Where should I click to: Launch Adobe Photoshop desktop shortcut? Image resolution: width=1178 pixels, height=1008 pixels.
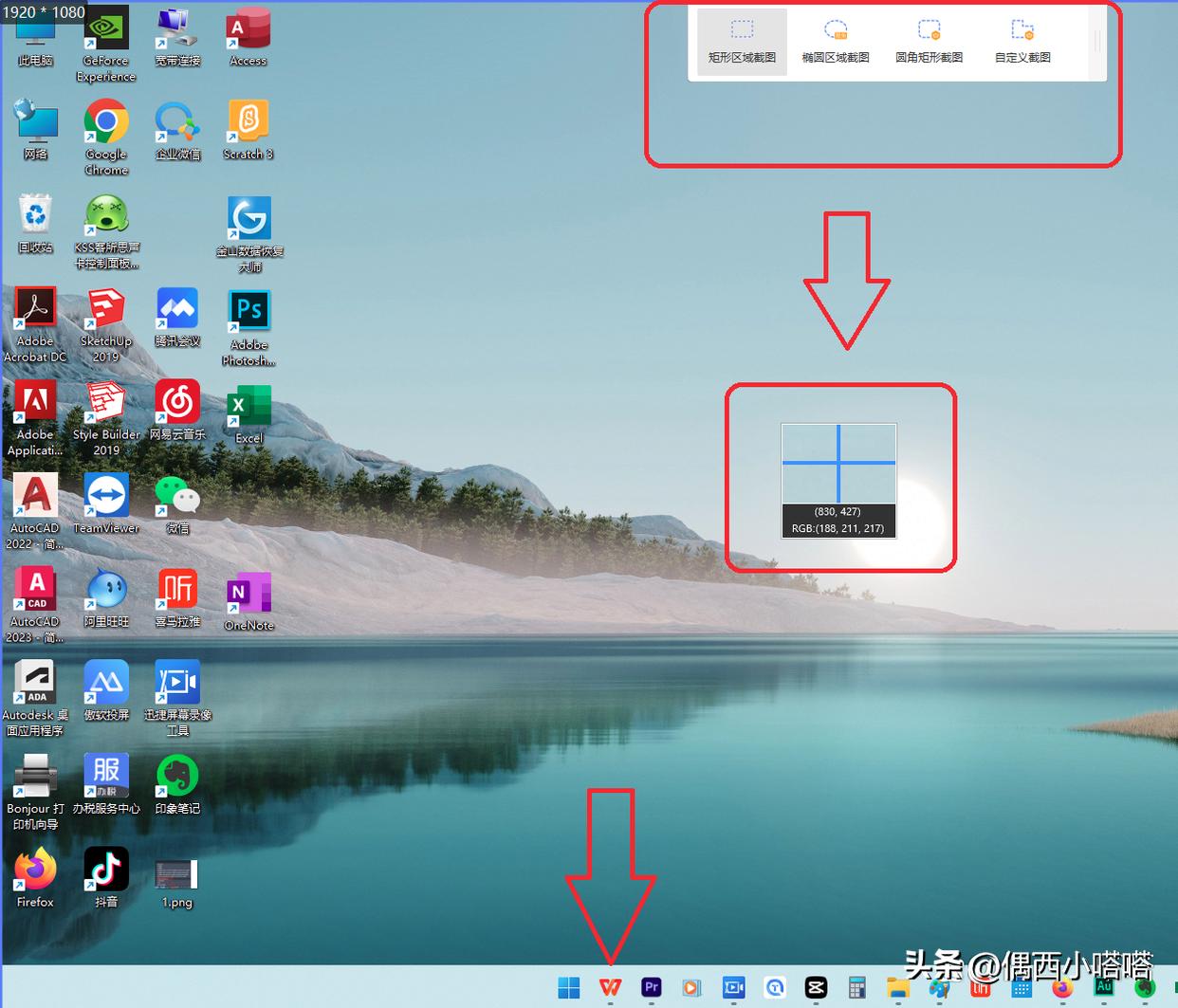click(x=248, y=327)
